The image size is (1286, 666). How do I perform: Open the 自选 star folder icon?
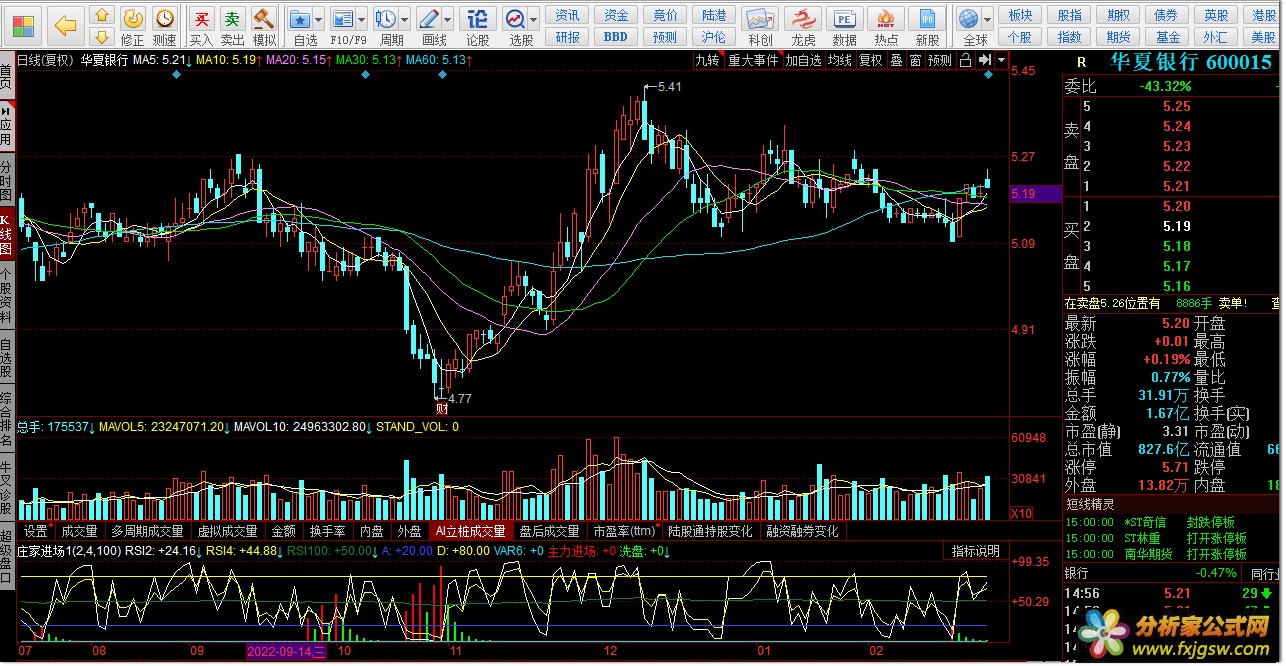(299, 18)
